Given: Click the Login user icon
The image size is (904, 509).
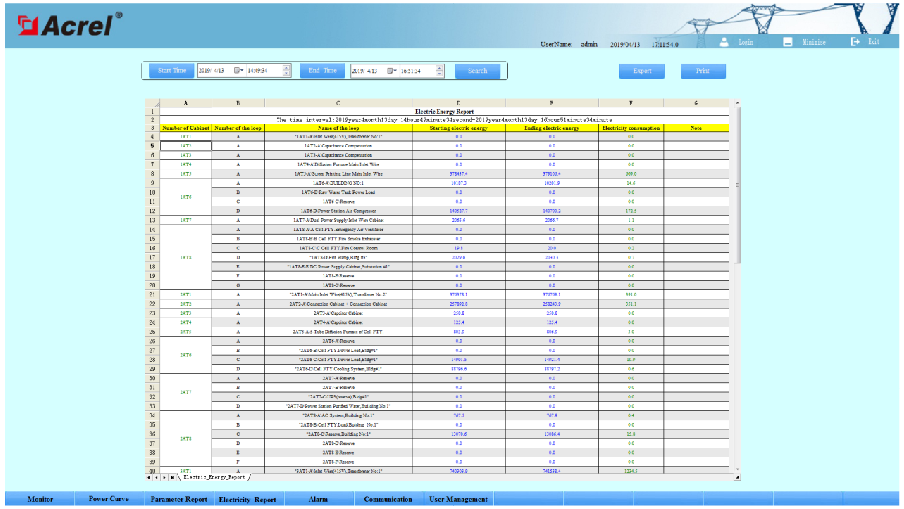Looking at the screenshot, I should tap(725, 42).
